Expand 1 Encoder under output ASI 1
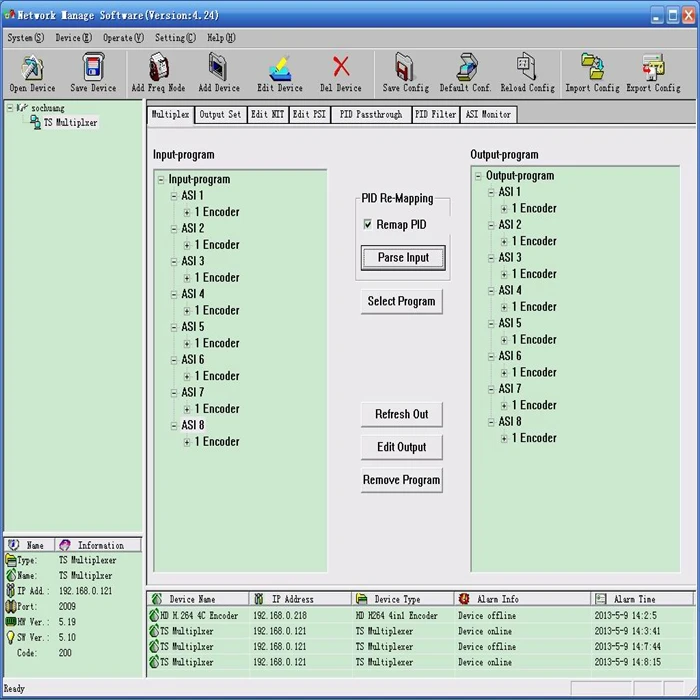The image size is (700, 700). pos(504,209)
